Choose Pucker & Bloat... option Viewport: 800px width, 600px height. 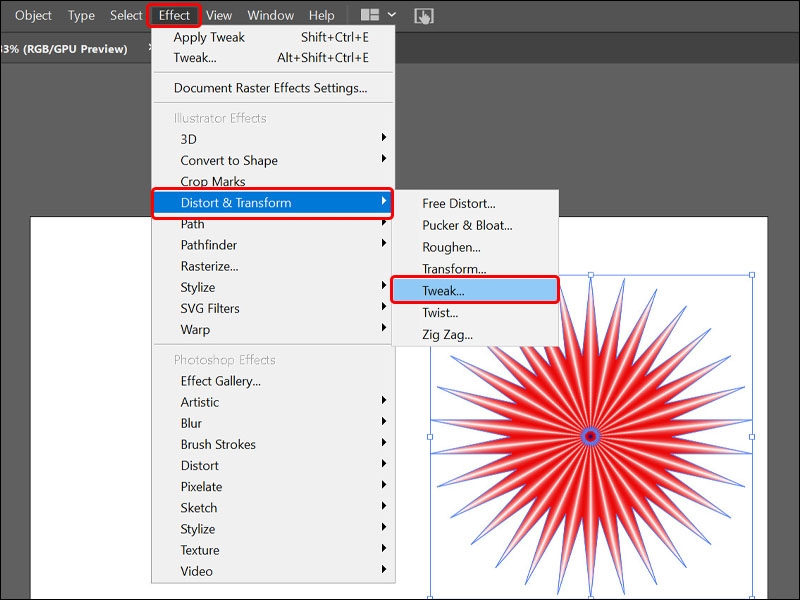tap(475, 226)
